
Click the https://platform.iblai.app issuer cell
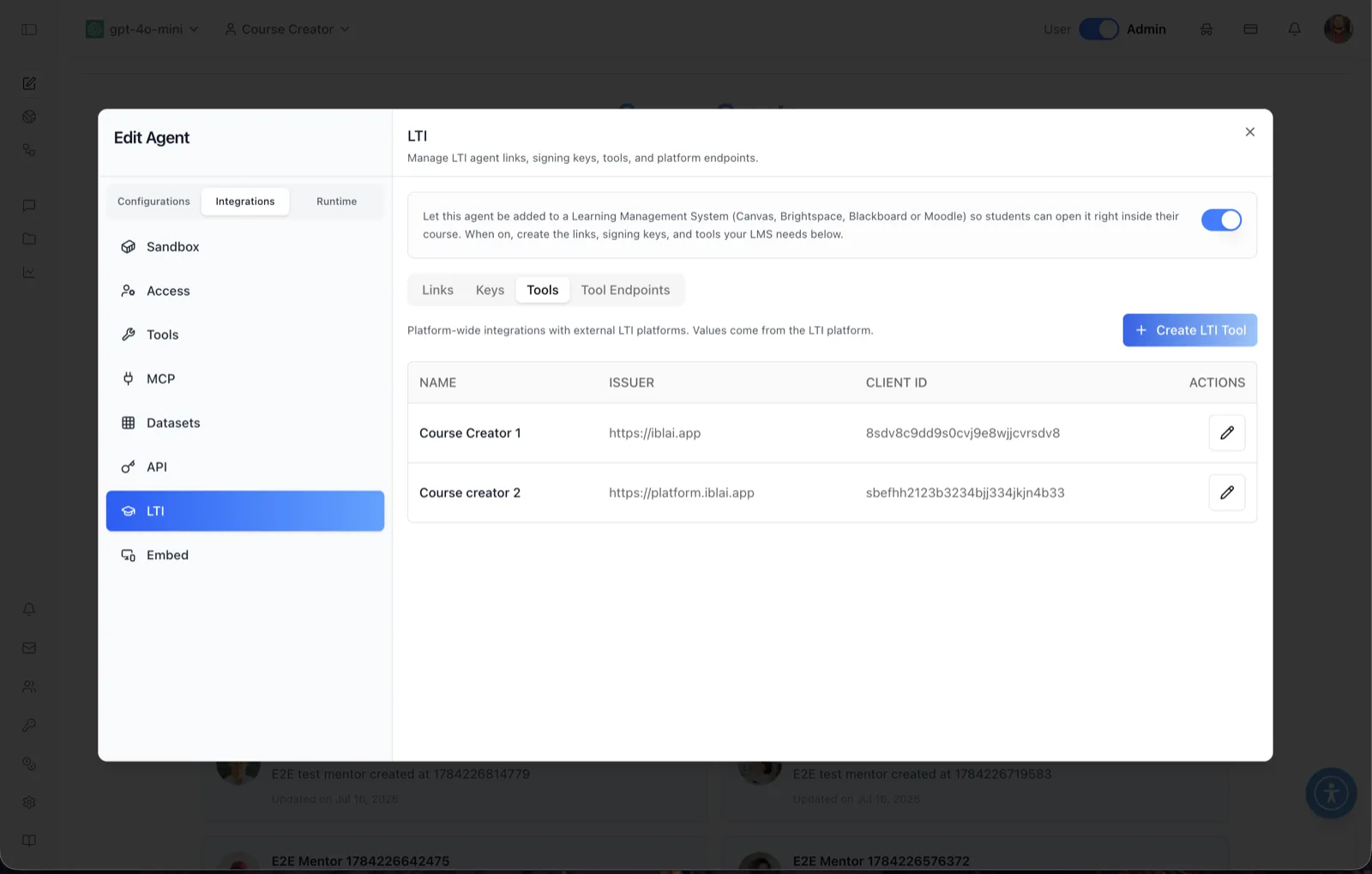point(682,493)
